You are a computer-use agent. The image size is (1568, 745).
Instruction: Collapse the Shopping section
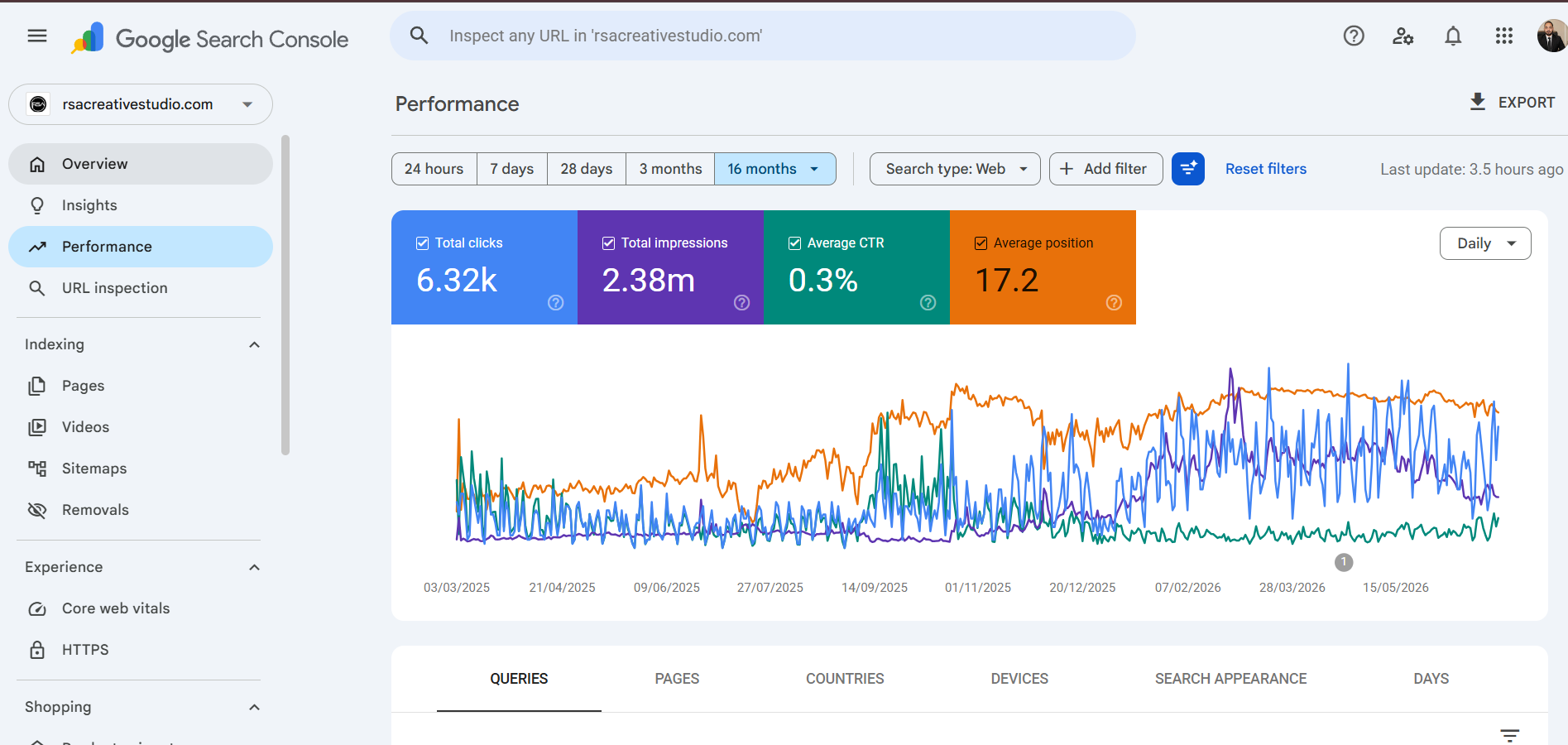click(x=255, y=707)
